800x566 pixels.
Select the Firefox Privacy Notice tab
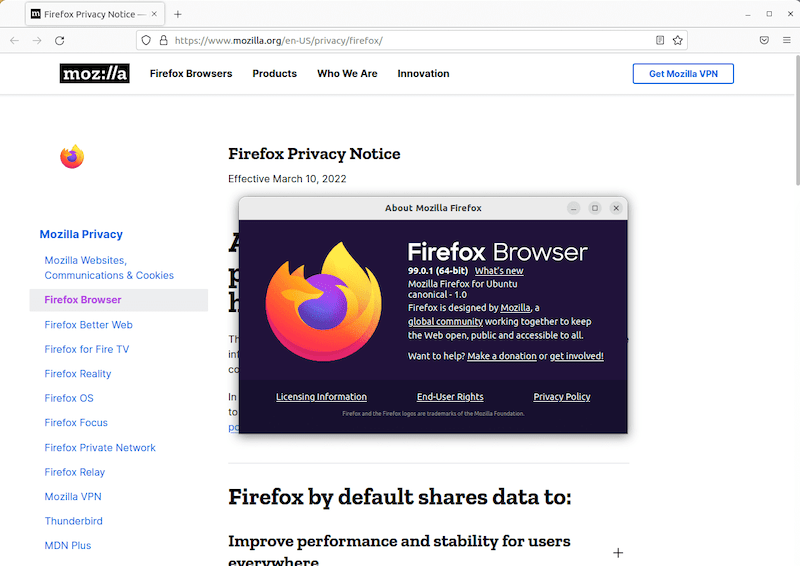(x=95, y=14)
